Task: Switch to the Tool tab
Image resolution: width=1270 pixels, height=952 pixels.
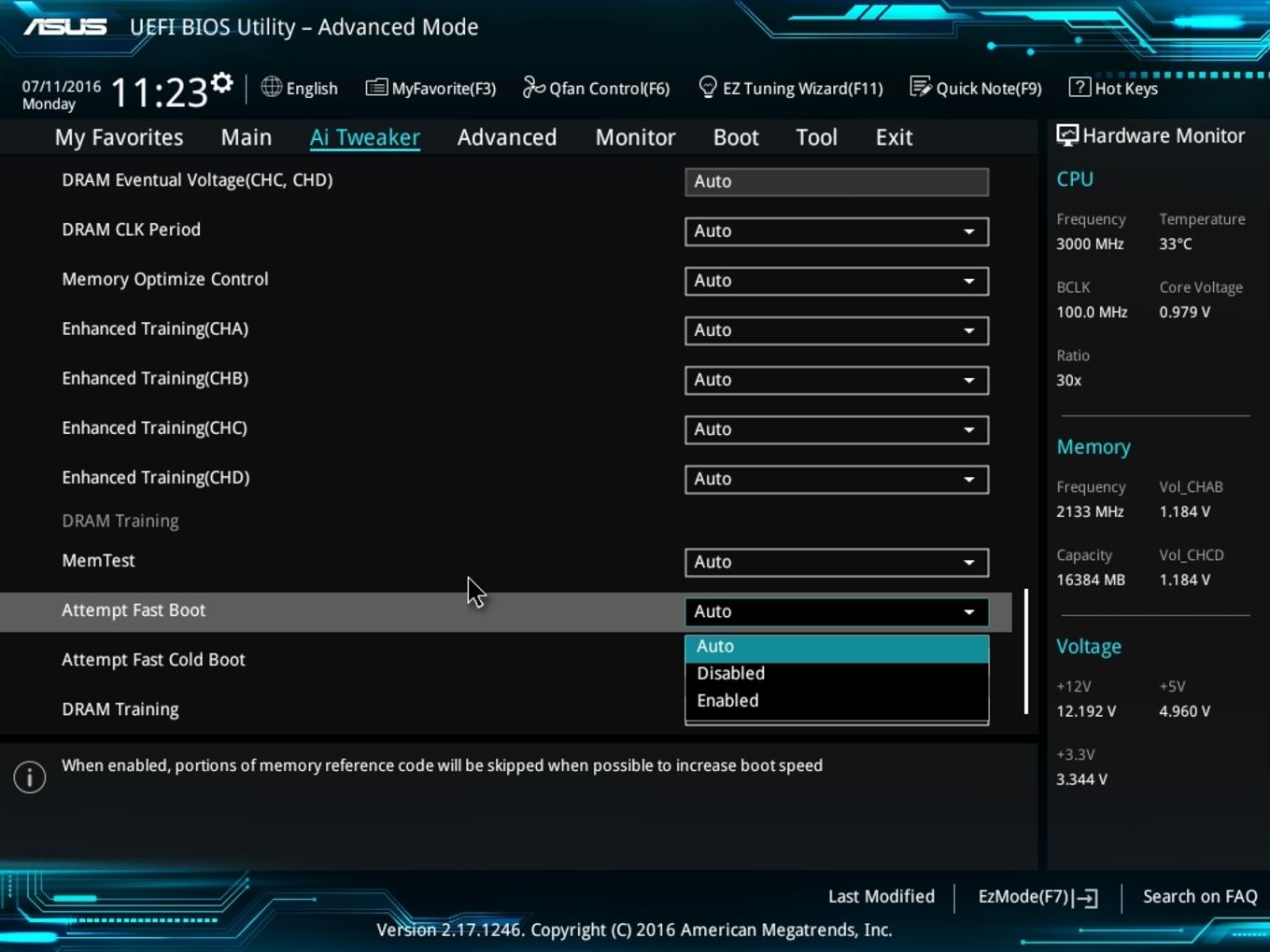Action: 816,137
